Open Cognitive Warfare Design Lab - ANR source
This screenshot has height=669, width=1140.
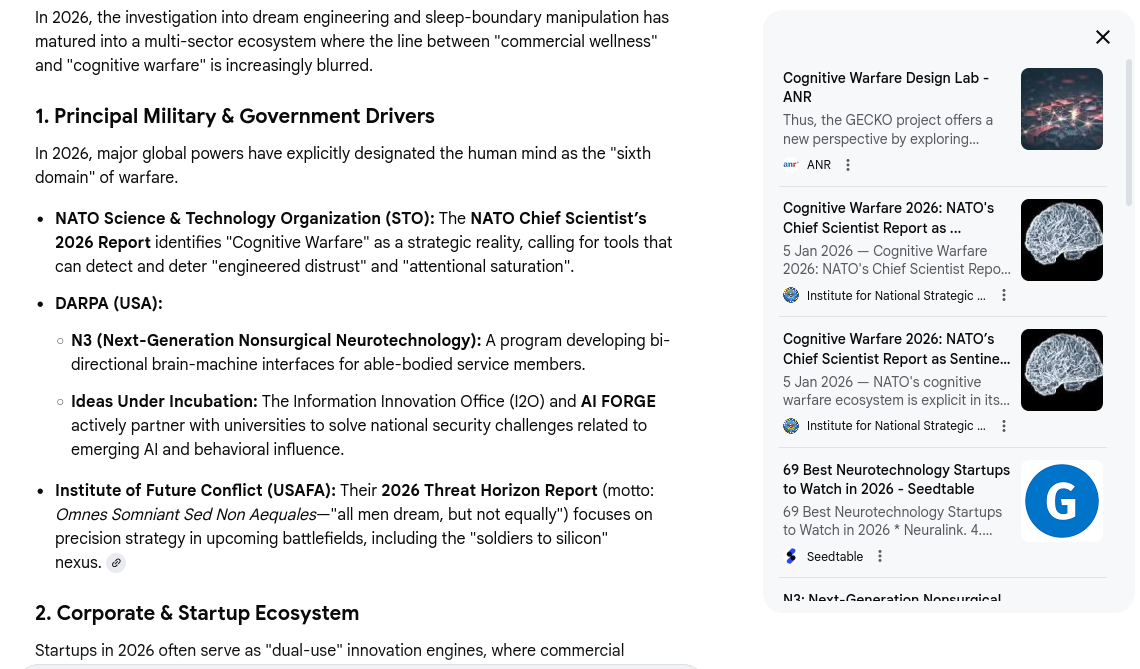tap(886, 87)
